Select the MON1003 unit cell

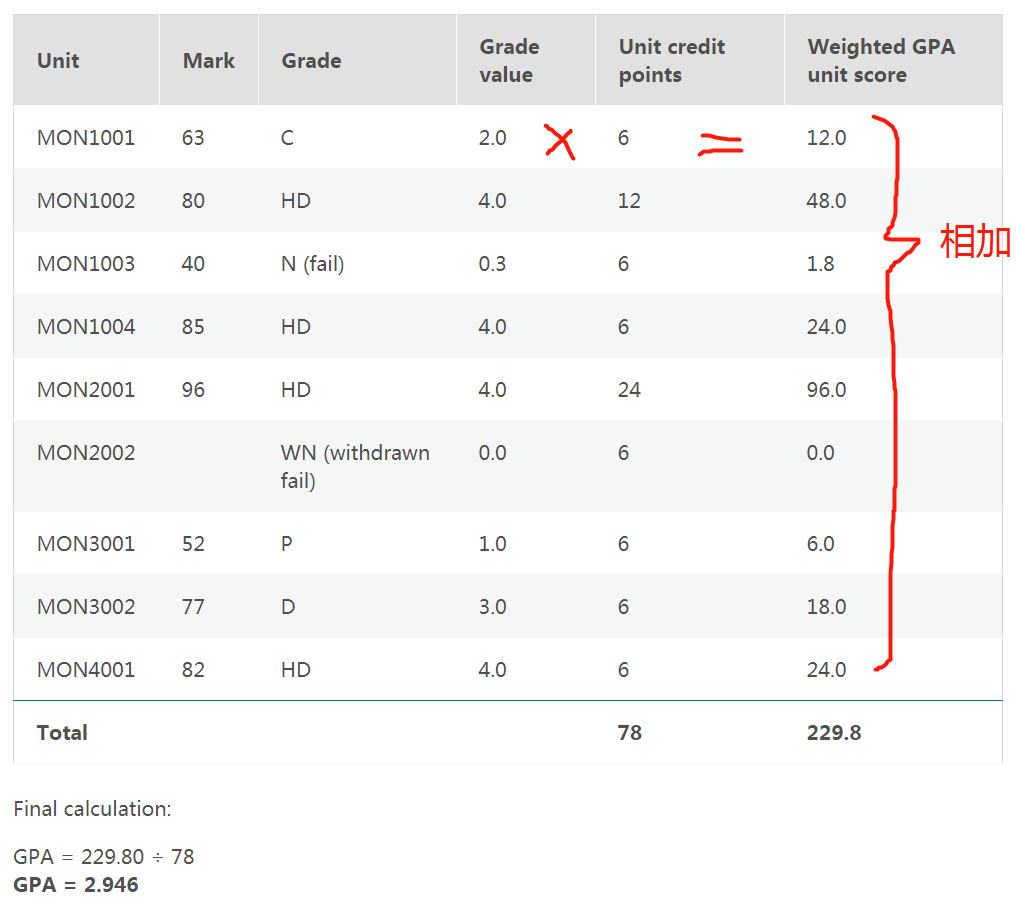coord(86,264)
